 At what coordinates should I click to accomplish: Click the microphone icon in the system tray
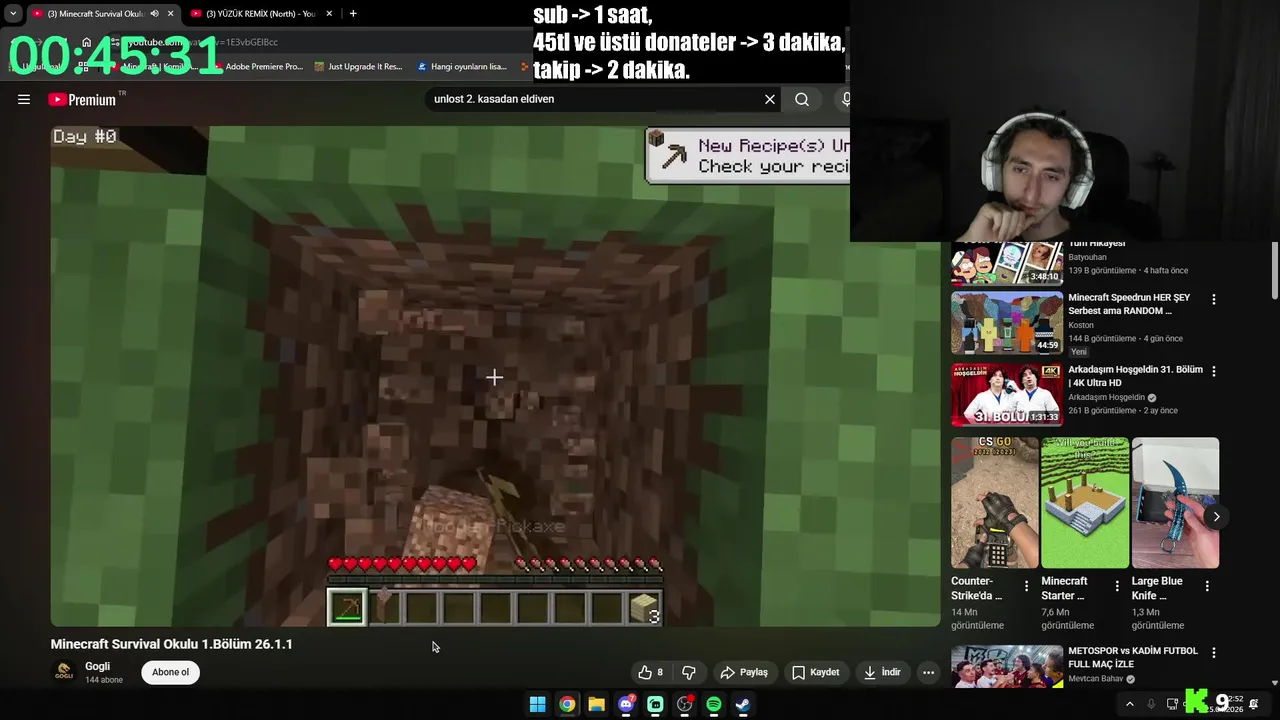1151,704
